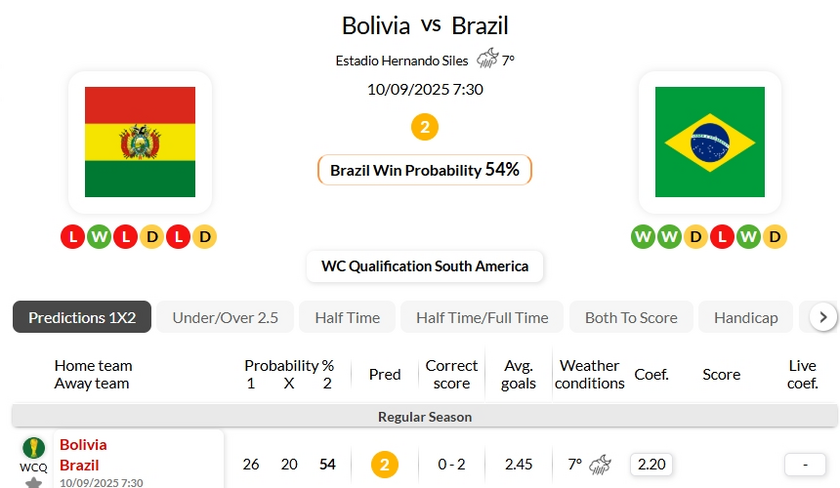Viewport: 840px width, 488px height.
Task: Toggle the favorite star under WCQ
Action: 33,482
